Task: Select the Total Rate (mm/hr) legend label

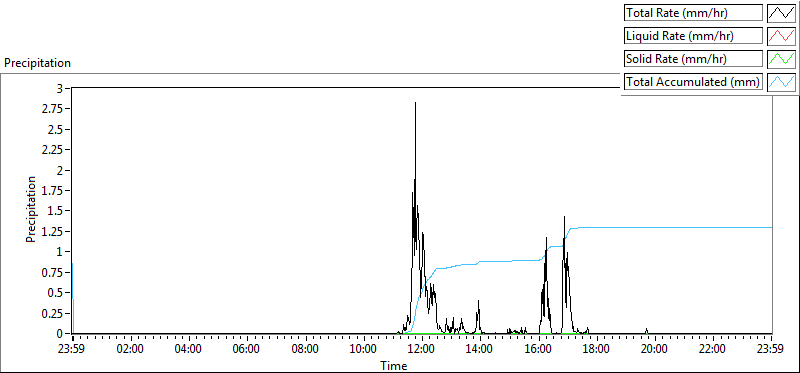Action: (x=693, y=13)
